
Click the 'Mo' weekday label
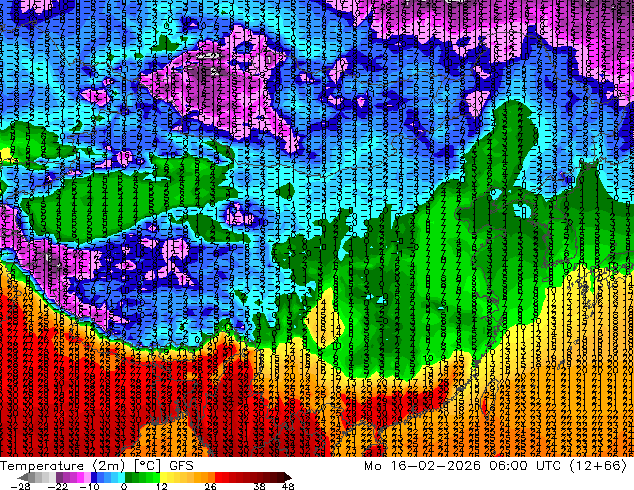(x=372, y=466)
